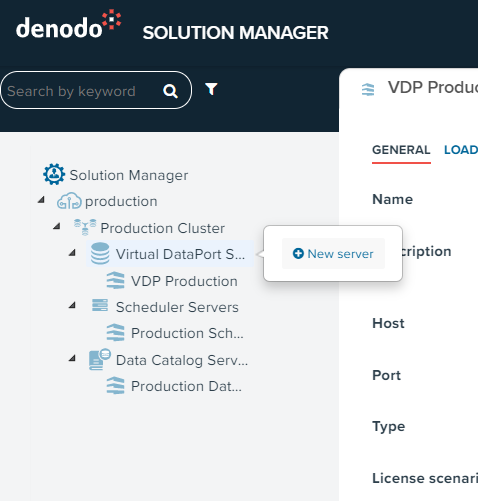478x501 pixels.
Task: Collapse the Production Cluster node
Action: (x=57, y=226)
